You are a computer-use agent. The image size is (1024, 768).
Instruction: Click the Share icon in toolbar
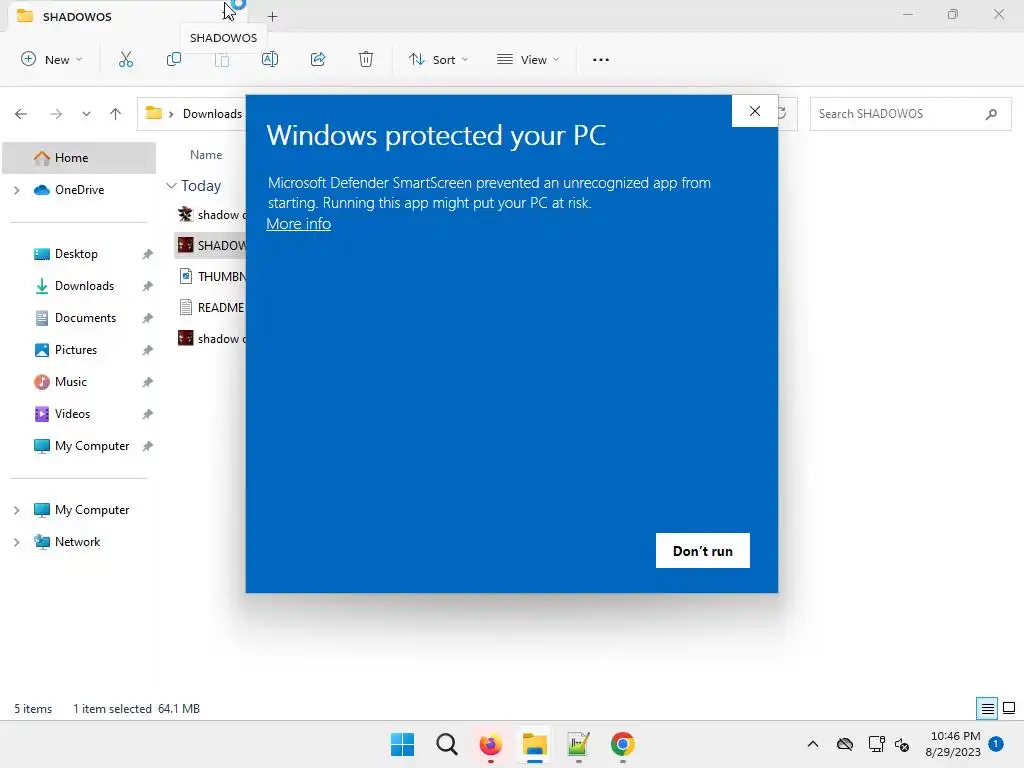coord(318,59)
